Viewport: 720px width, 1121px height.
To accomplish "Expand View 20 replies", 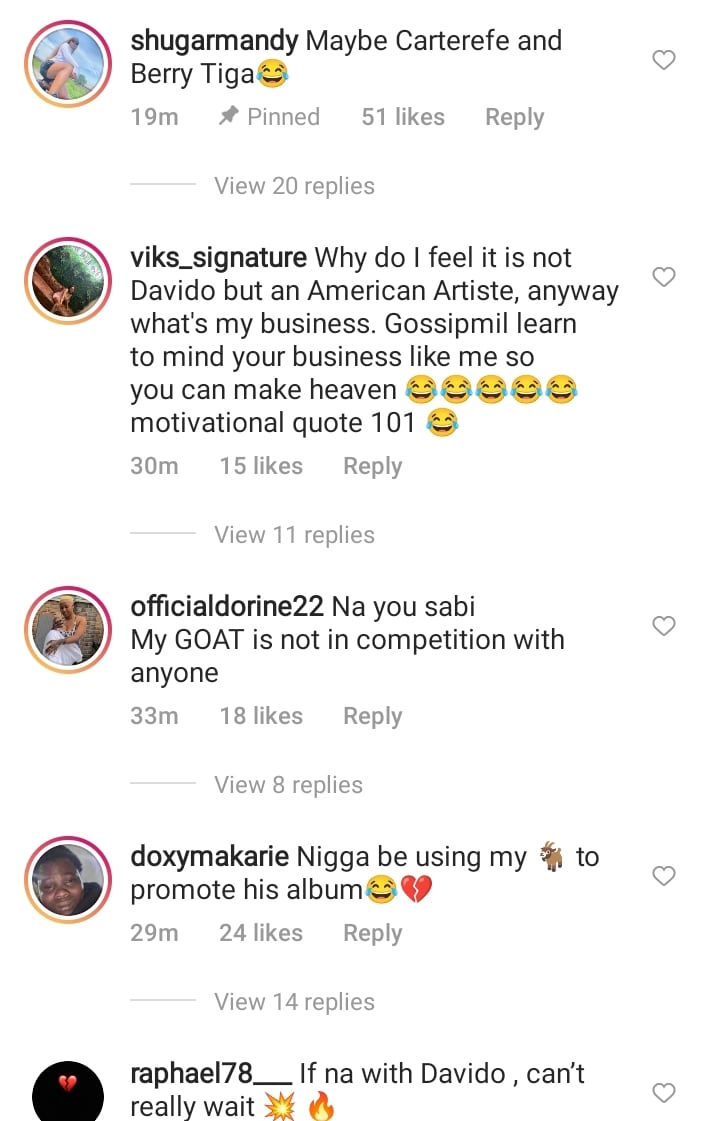I will tap(294, 186).
